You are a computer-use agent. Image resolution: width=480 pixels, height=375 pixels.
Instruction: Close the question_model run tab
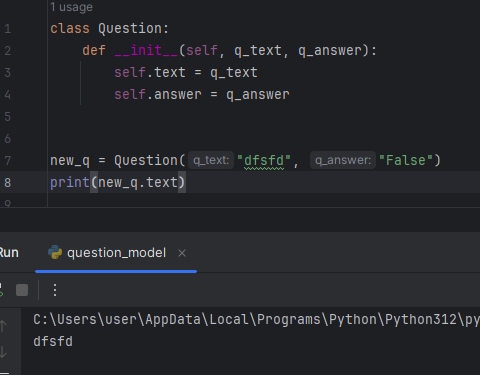pos(182,253)
